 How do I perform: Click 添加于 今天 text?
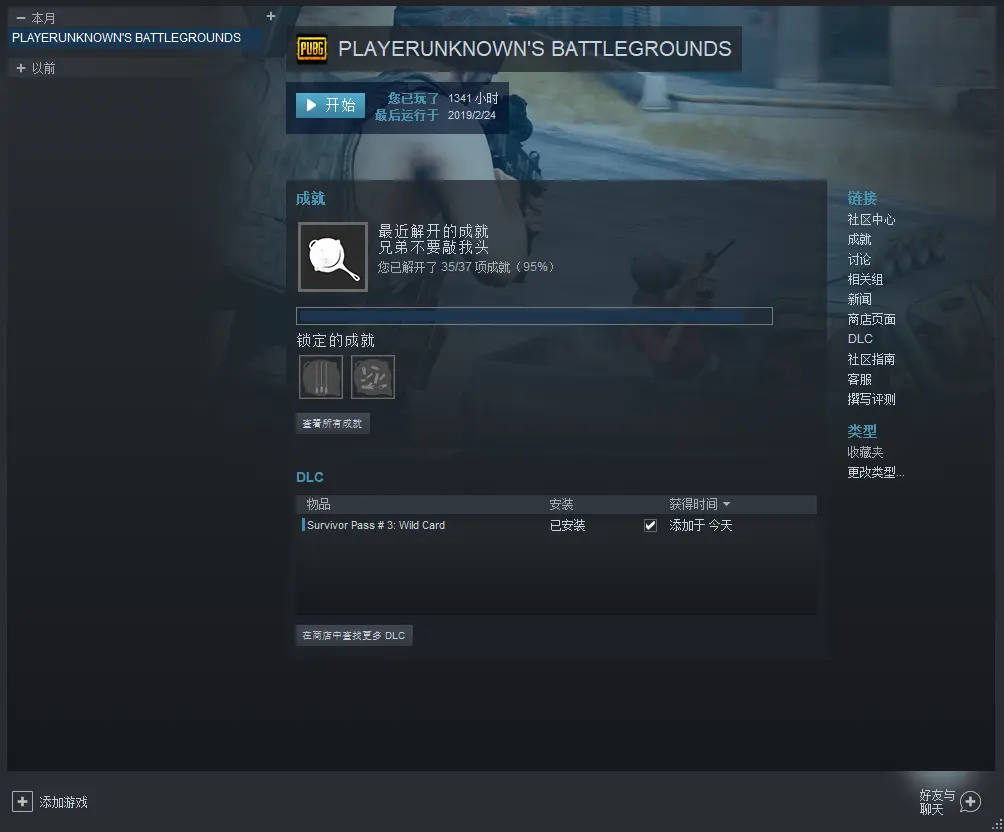[x=700, y=525]
